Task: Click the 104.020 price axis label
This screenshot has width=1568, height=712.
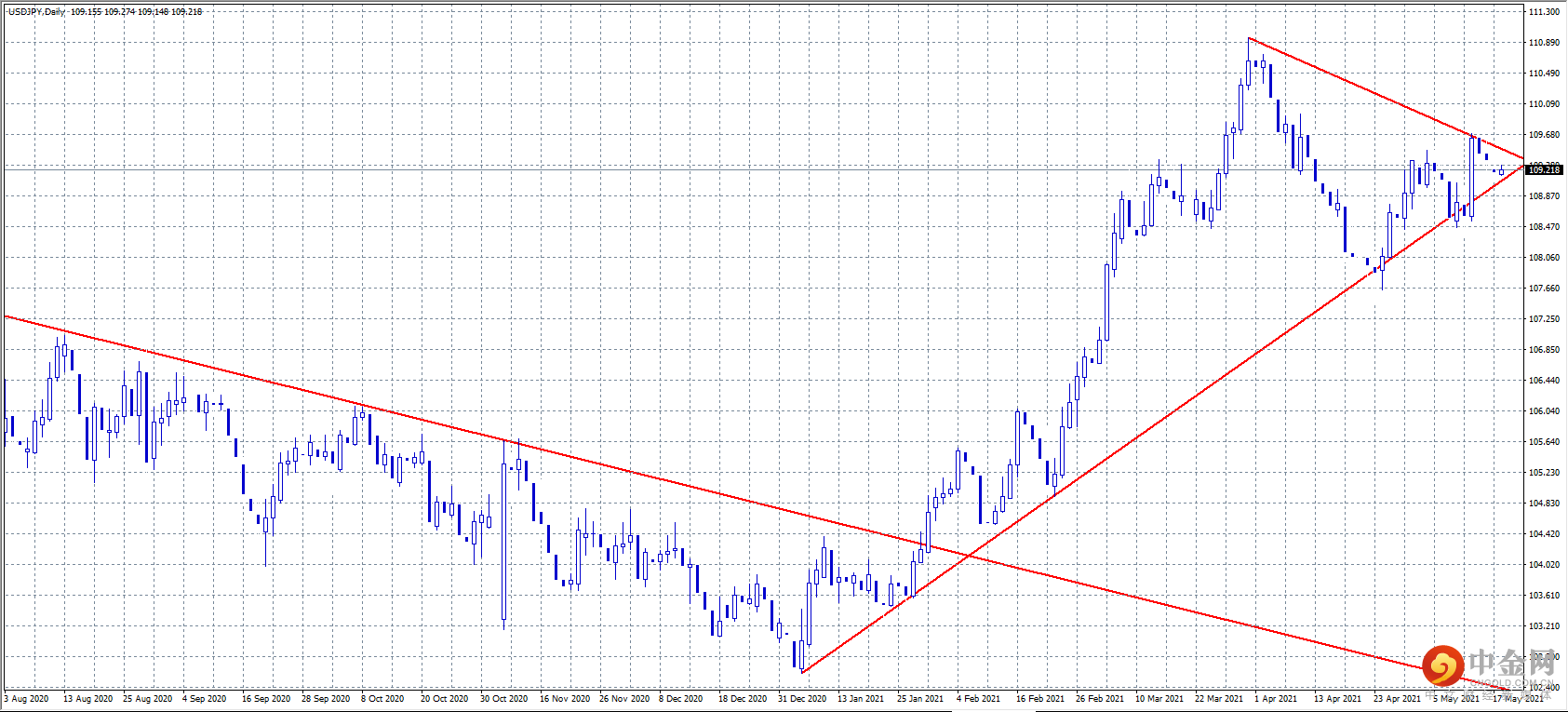Action: 1545,565
